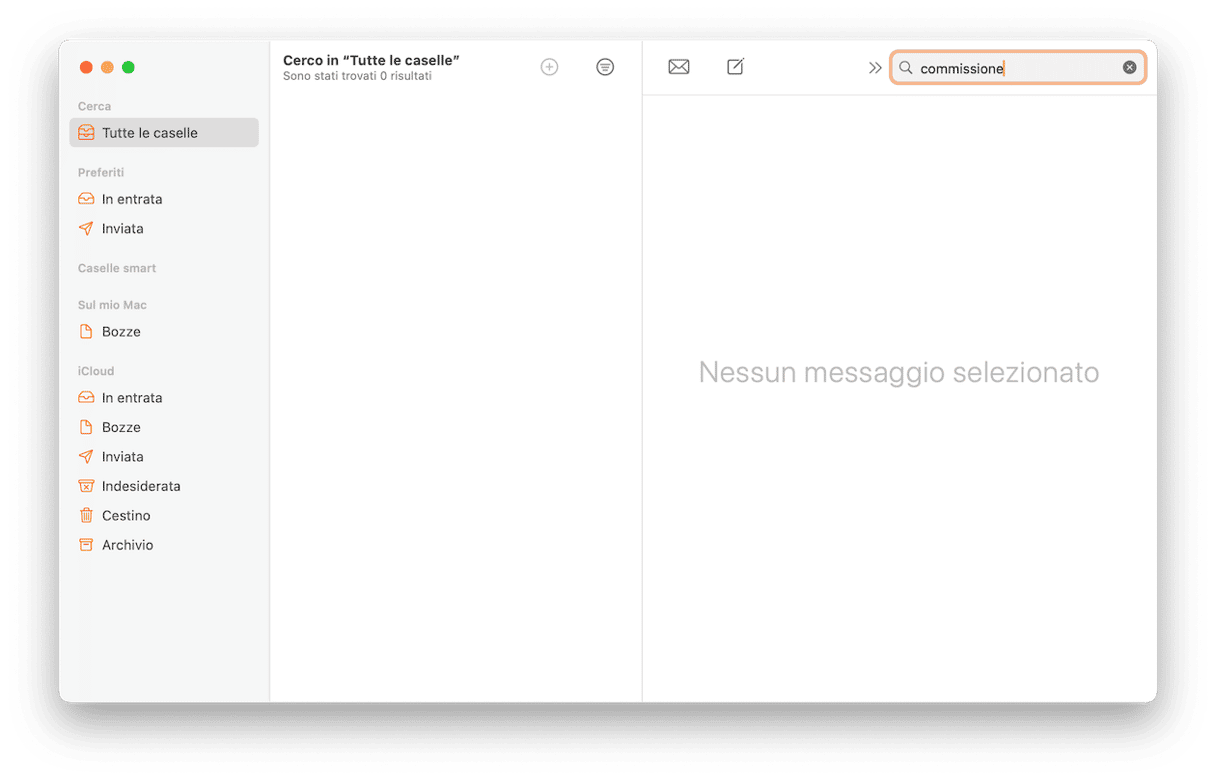Click the 'Cerco in Tutte le caselle' title

point(371,61)
